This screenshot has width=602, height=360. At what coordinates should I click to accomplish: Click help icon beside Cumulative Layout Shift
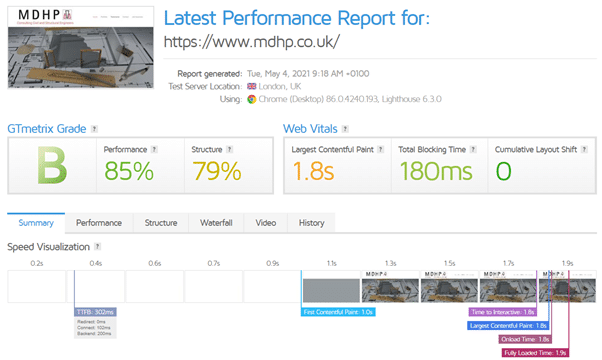[584, 149]
